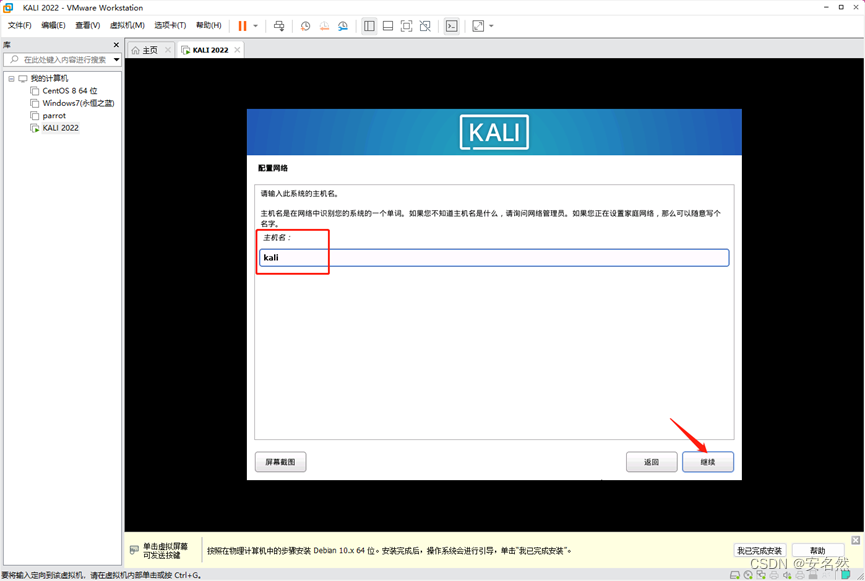Screen dimensions: 865x581
Task: Select the CentOS 8 64 位 virtual machine
Action: (70, 90)
